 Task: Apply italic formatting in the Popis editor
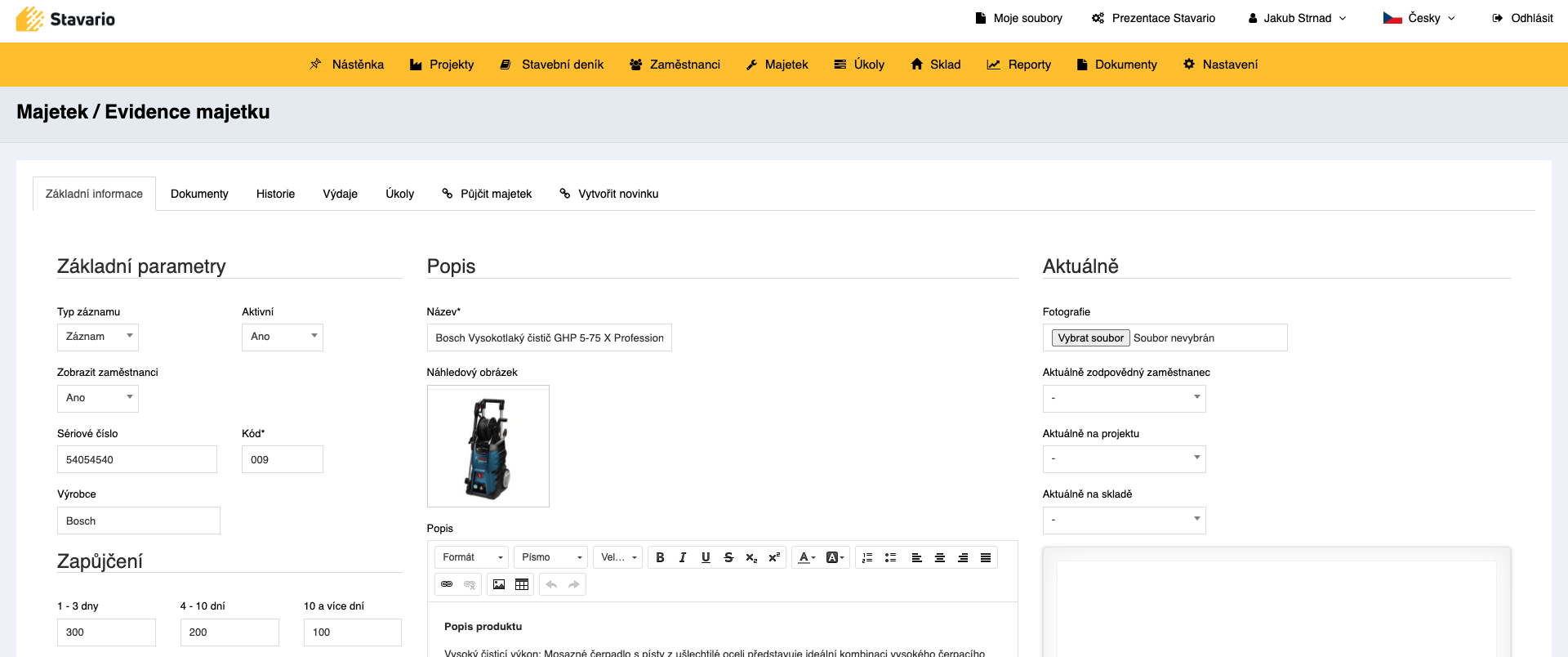(683, 557)
